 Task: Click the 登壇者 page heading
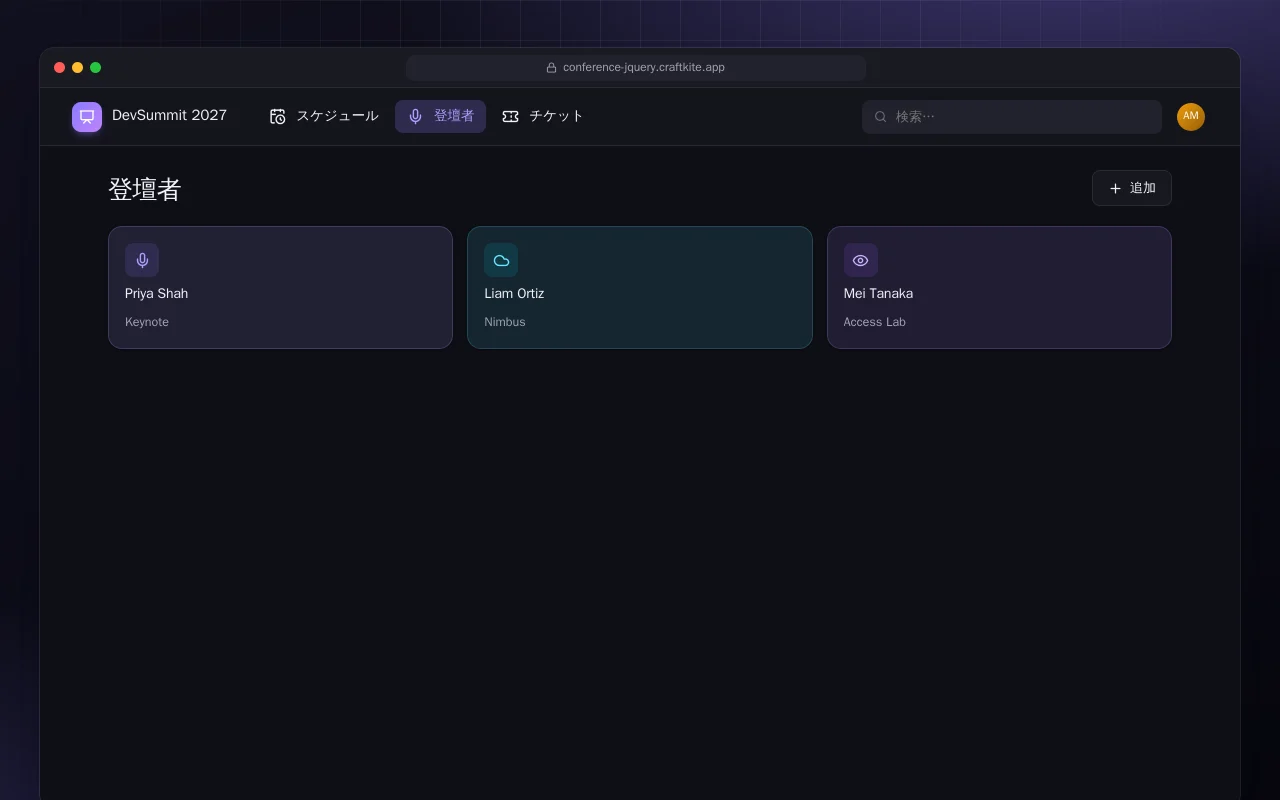(144, 189)
